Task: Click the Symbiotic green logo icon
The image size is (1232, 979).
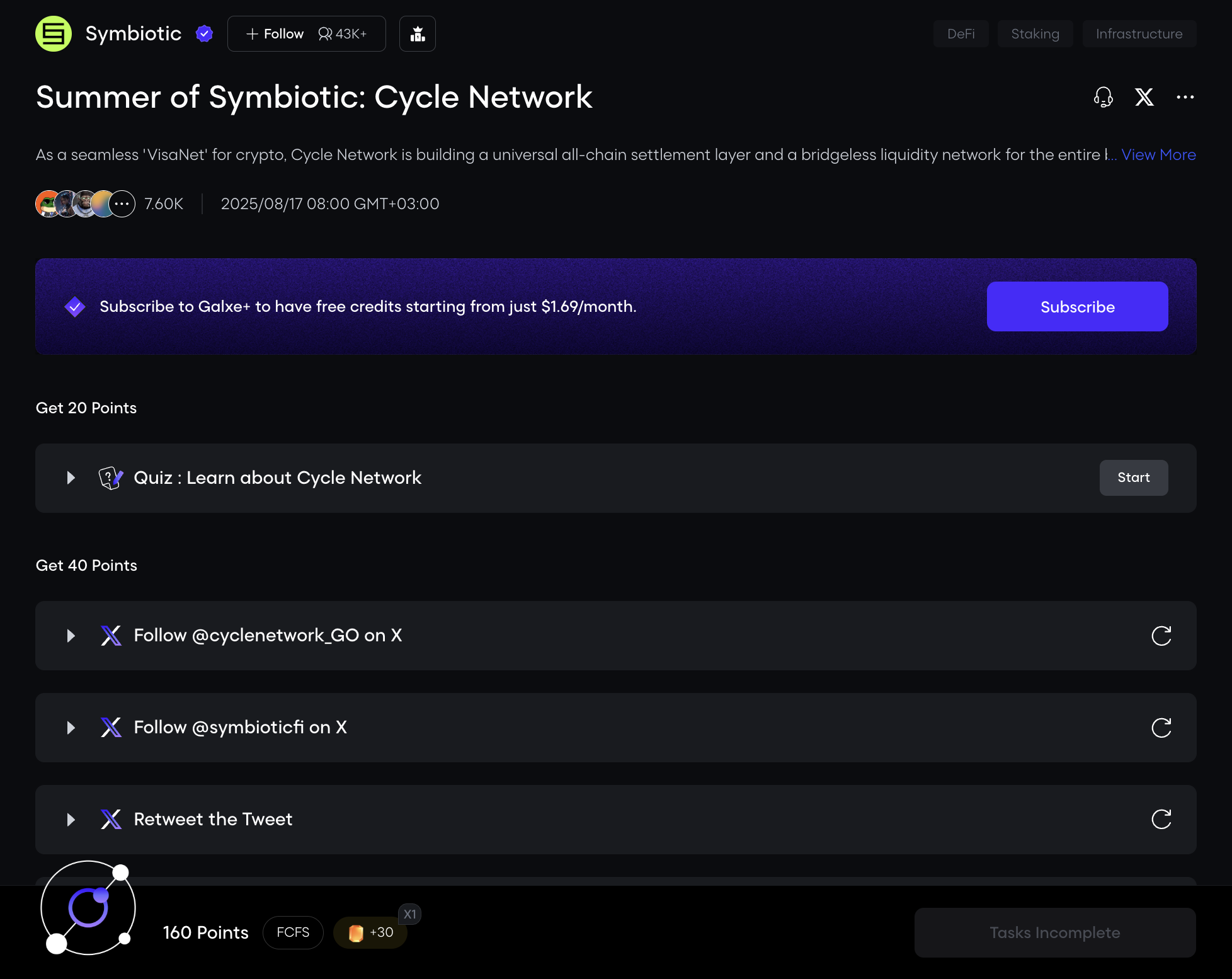Action: click(54, 33)
